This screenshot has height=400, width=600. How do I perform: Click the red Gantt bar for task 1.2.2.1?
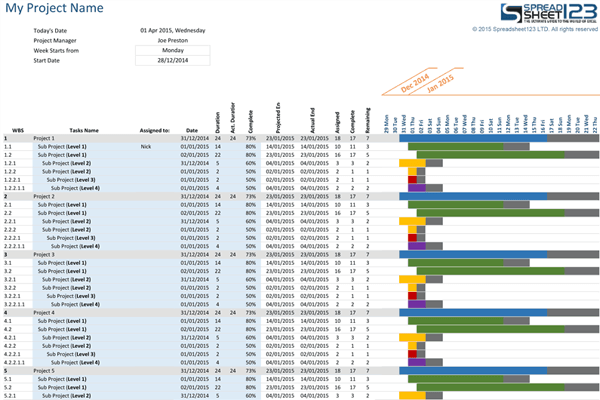(x=412, y=179)
